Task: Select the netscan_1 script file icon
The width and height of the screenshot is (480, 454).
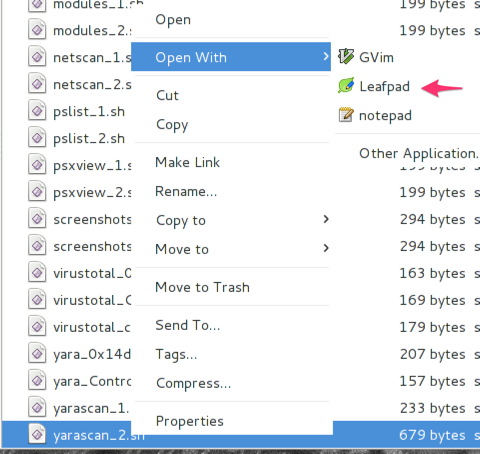Action: click(37, 57)
